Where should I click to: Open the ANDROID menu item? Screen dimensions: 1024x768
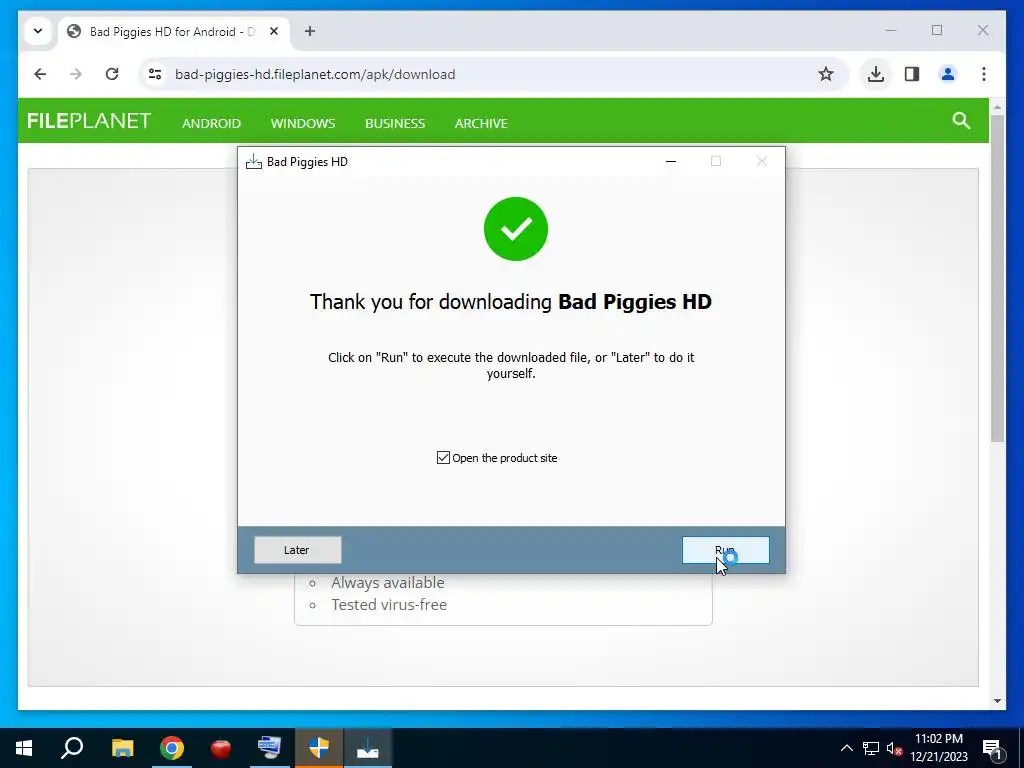[212, 123]
